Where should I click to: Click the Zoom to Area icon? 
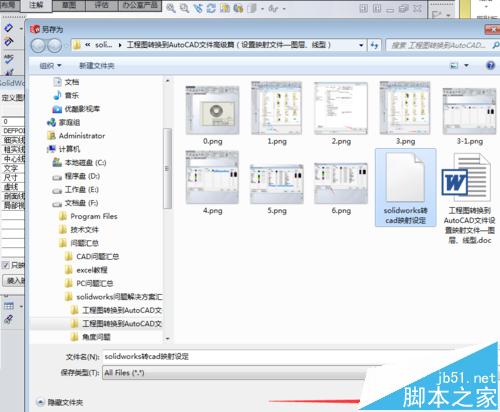point(184,8)
